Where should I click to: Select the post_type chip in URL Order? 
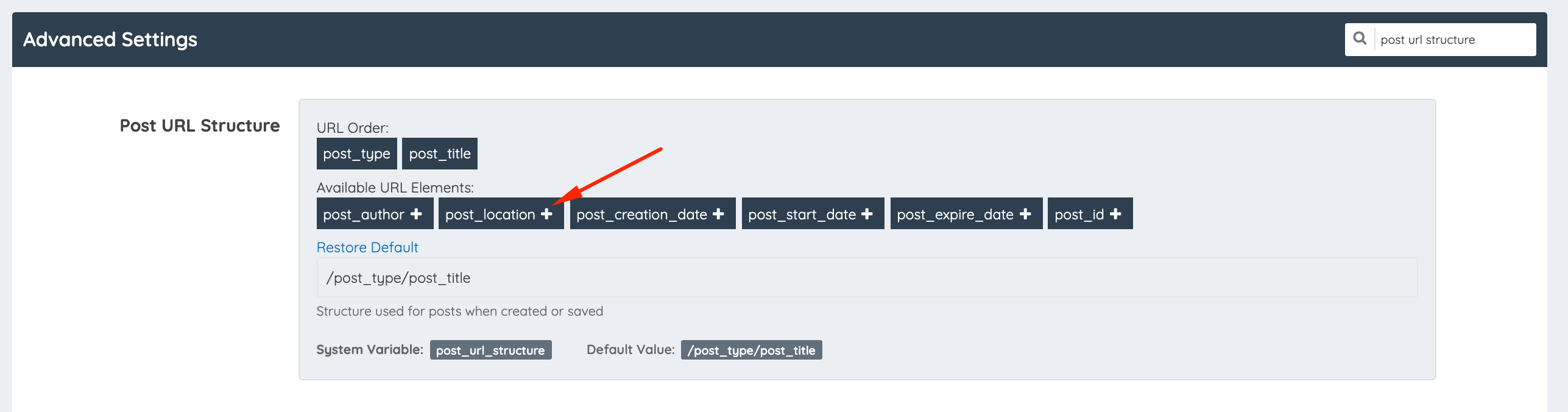pyautogui.click(x=356, y=154)
